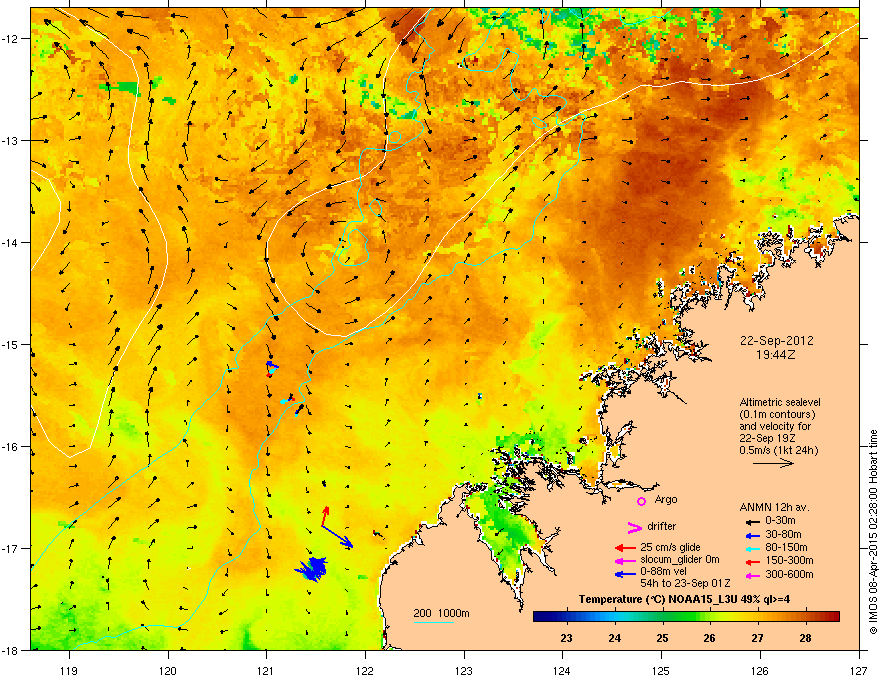Click the '0.5m/s (1kt 24h)' text
Viewport: 880px width, 680px height.
779,450
